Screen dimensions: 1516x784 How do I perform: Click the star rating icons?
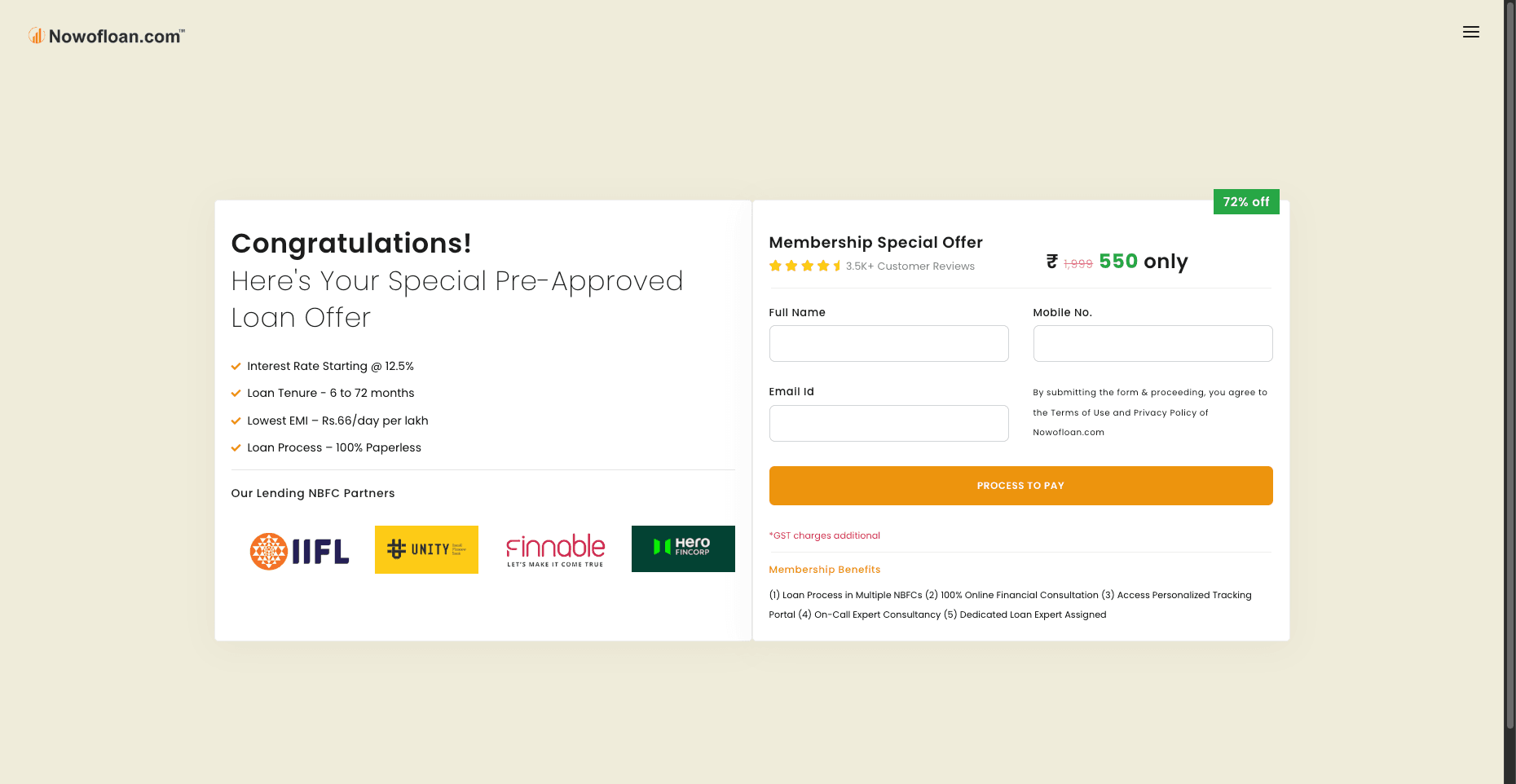coord(804,266)
